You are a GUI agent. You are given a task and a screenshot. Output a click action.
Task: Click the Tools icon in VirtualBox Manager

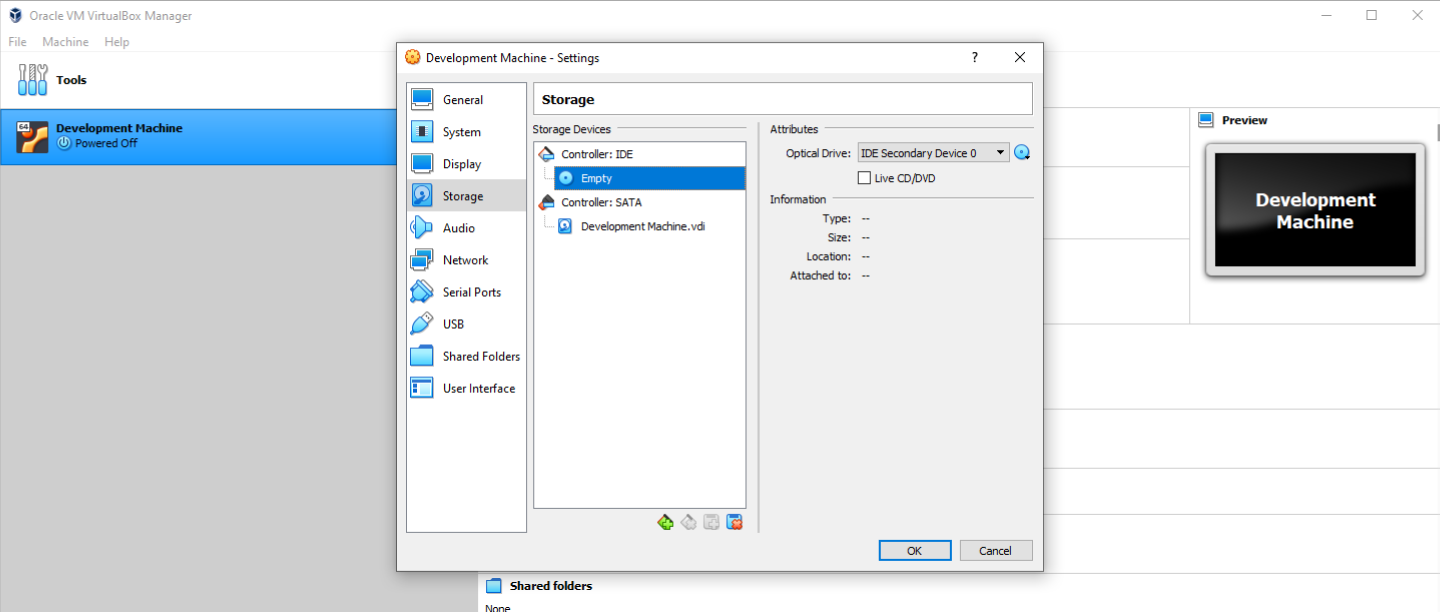(x=33, y=80)
